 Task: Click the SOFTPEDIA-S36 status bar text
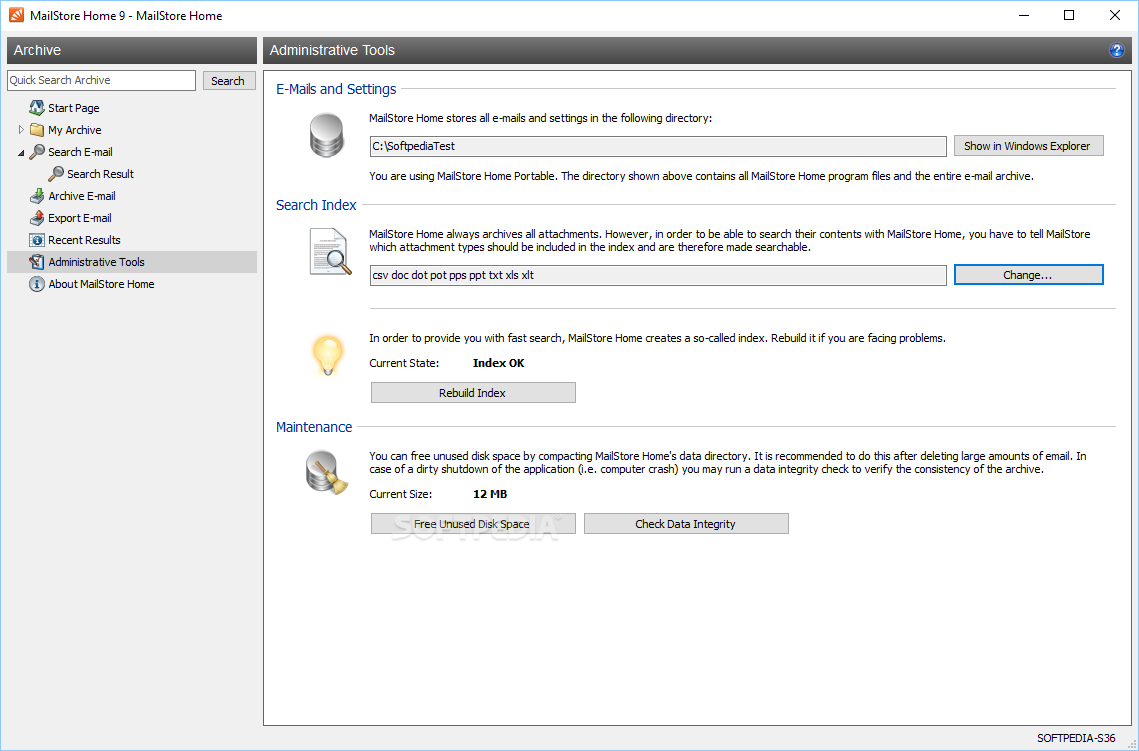[1076, 738]
